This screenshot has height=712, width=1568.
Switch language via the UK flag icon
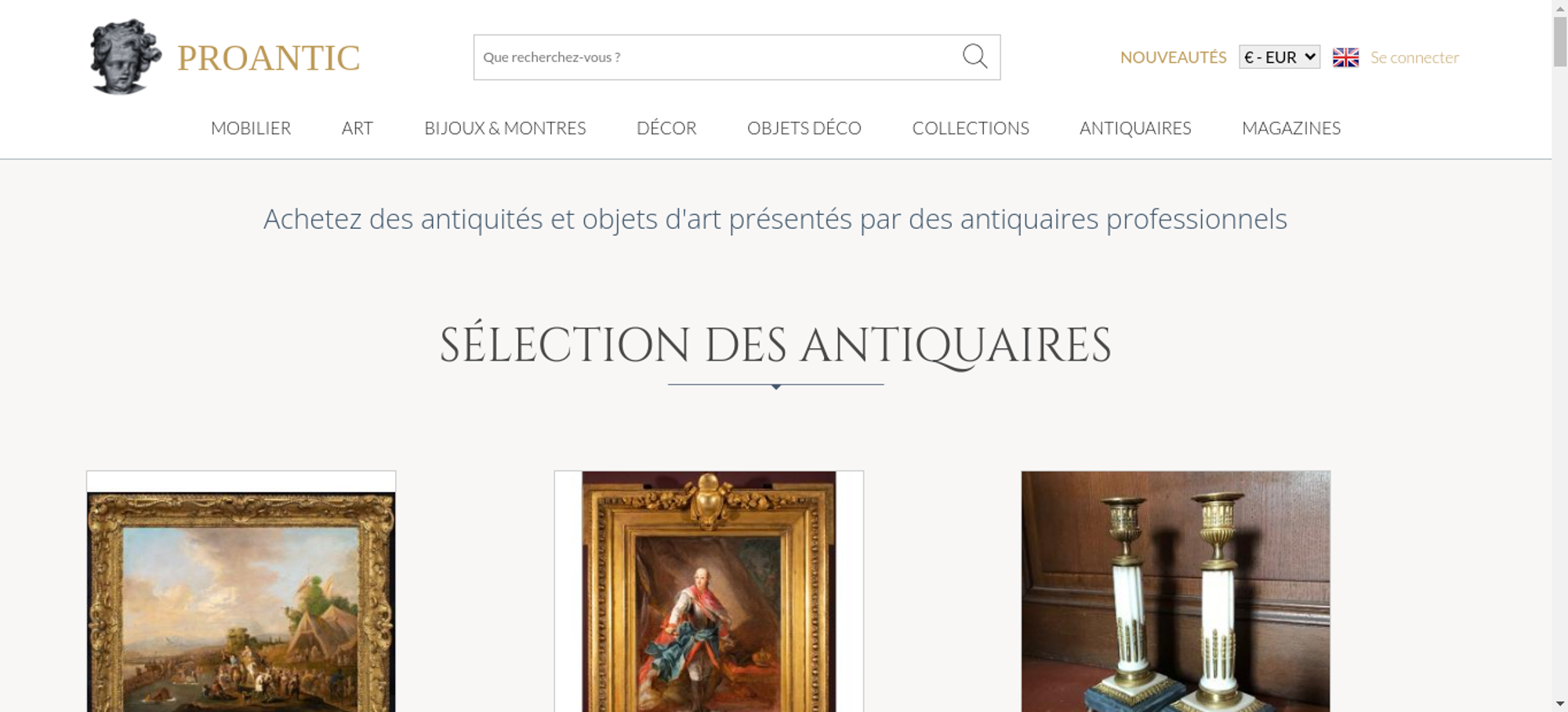[x=1345, y=57]
